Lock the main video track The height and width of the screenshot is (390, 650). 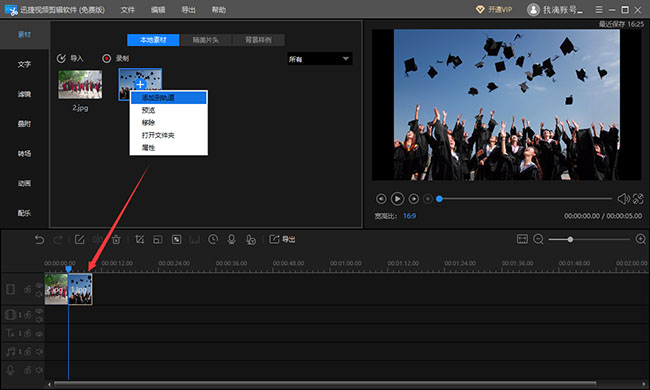pos(27,289)
